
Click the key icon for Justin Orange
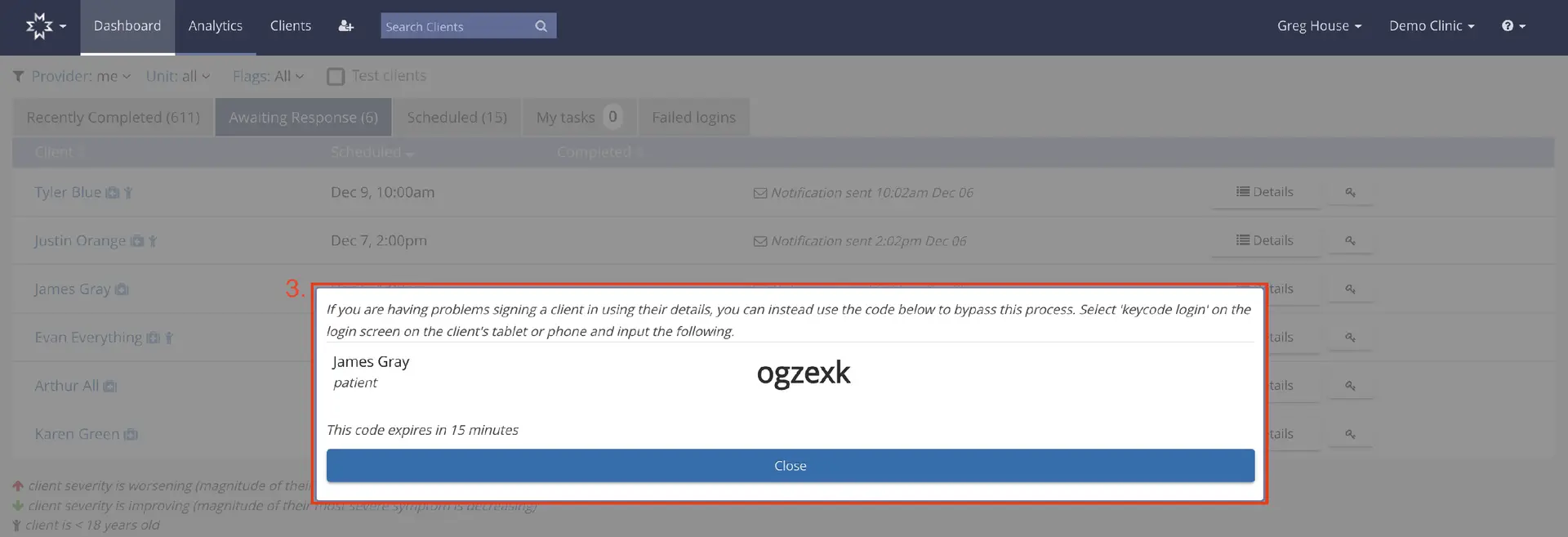click(1350, 241)
